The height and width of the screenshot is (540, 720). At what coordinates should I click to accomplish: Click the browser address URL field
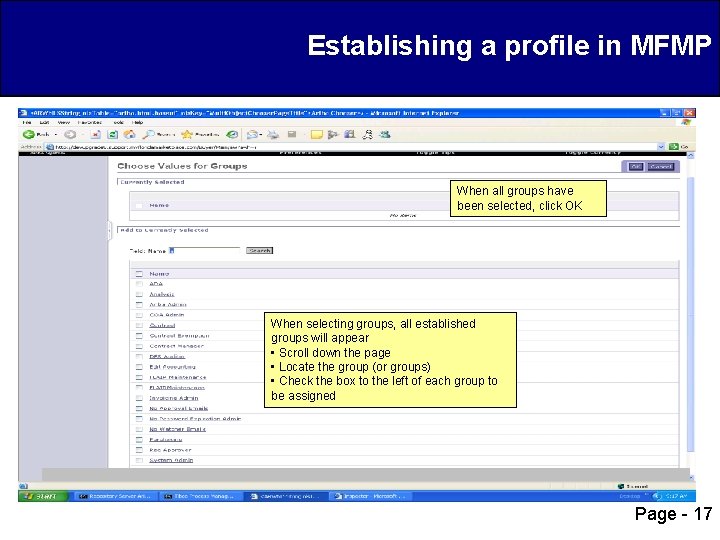(354, 147)
